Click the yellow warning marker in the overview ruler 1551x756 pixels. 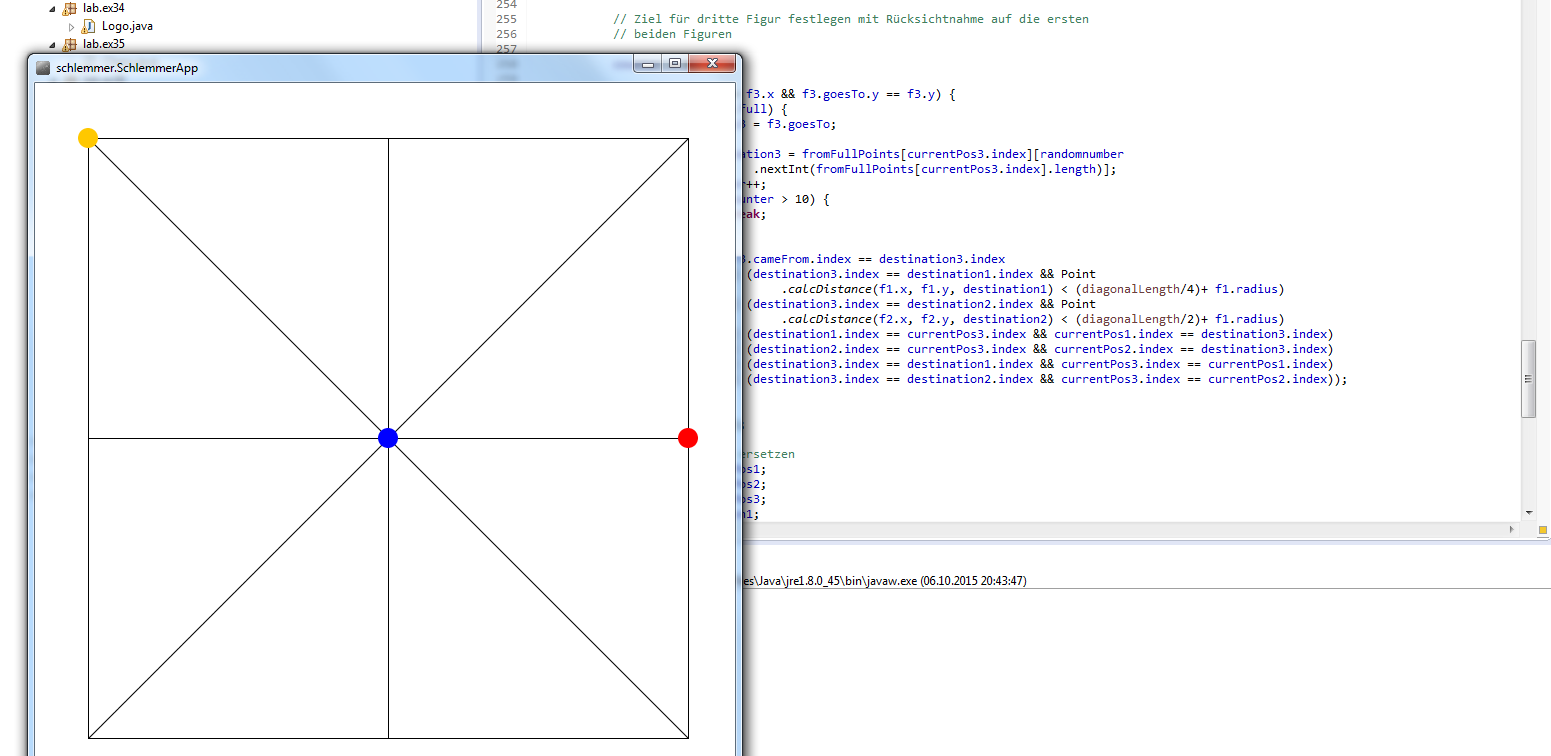click(x=1542, y=529)
